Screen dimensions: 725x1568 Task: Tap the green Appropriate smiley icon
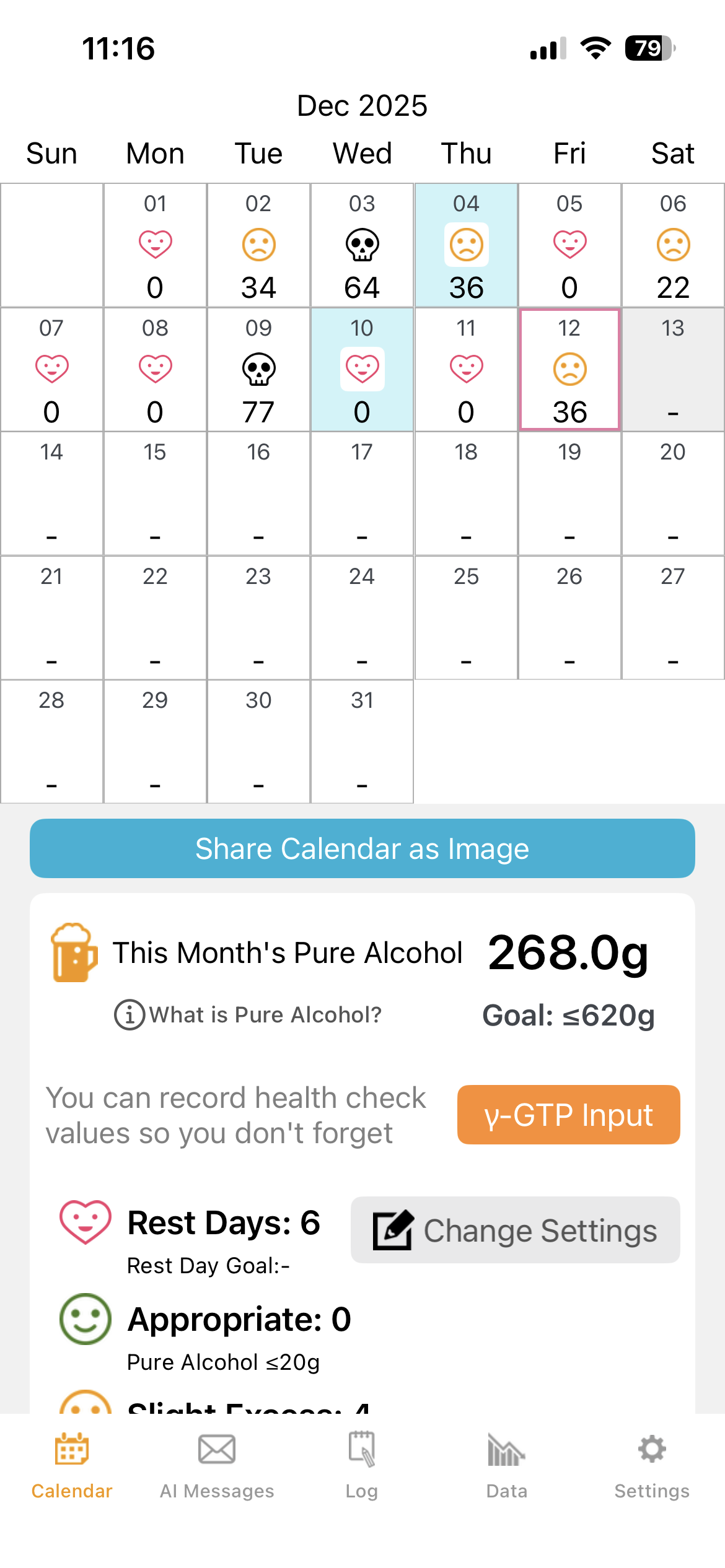(86, 1318)
